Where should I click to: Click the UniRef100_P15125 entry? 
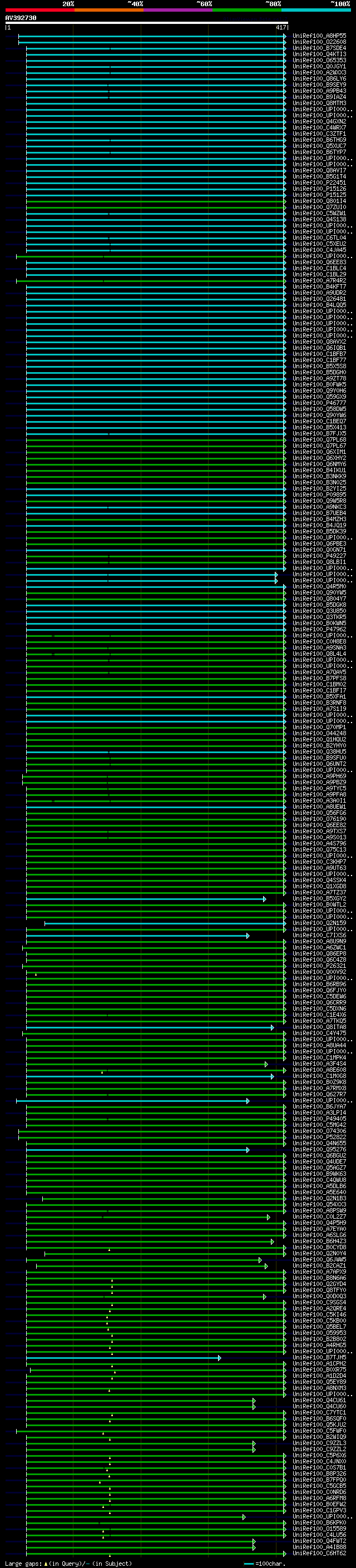[x=319, y=195]
